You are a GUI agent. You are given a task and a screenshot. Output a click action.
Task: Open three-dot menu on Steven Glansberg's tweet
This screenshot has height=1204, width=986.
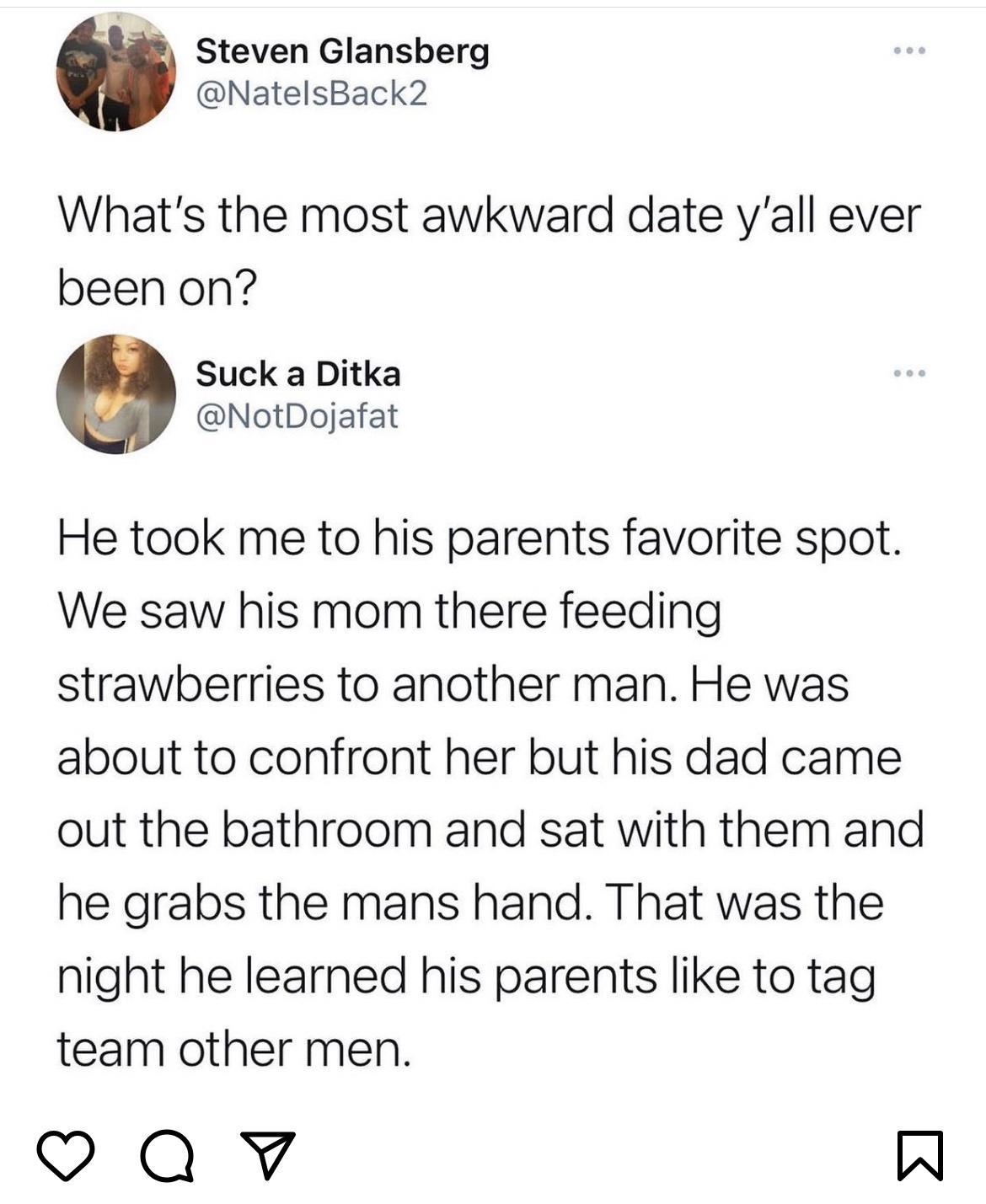(x=910, y=52)
